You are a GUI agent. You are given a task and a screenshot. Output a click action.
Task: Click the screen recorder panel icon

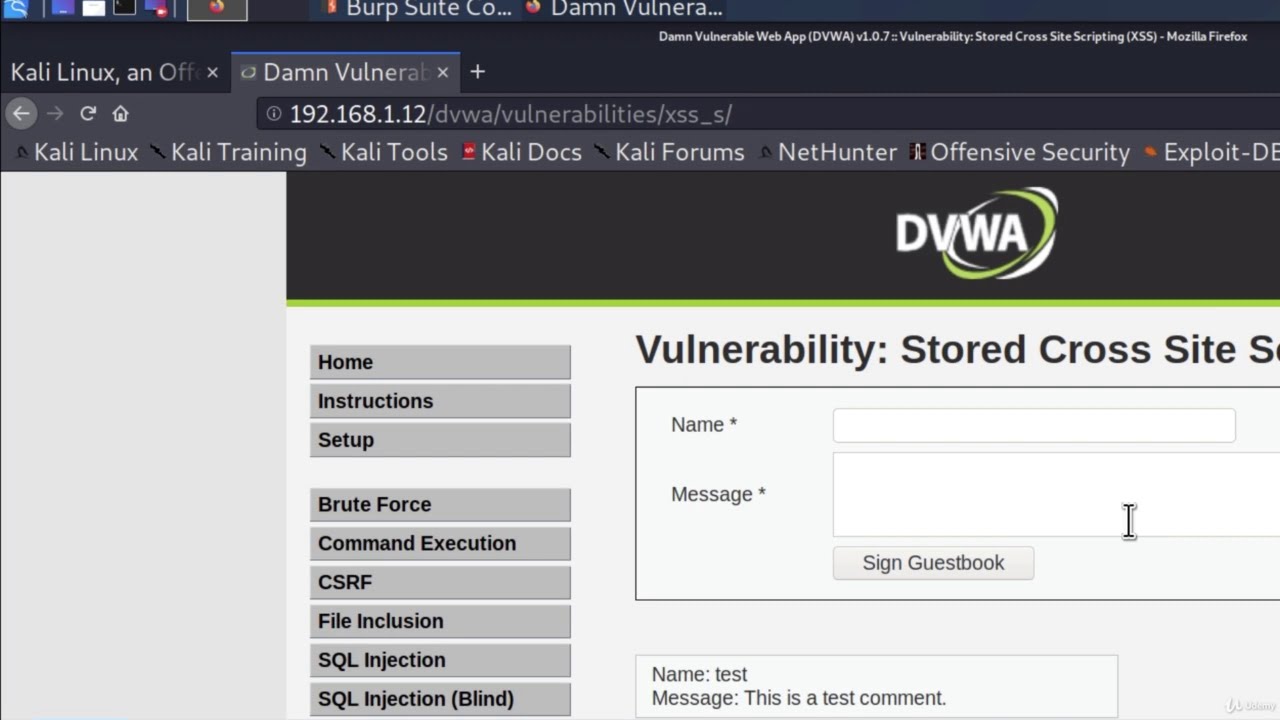156,9
